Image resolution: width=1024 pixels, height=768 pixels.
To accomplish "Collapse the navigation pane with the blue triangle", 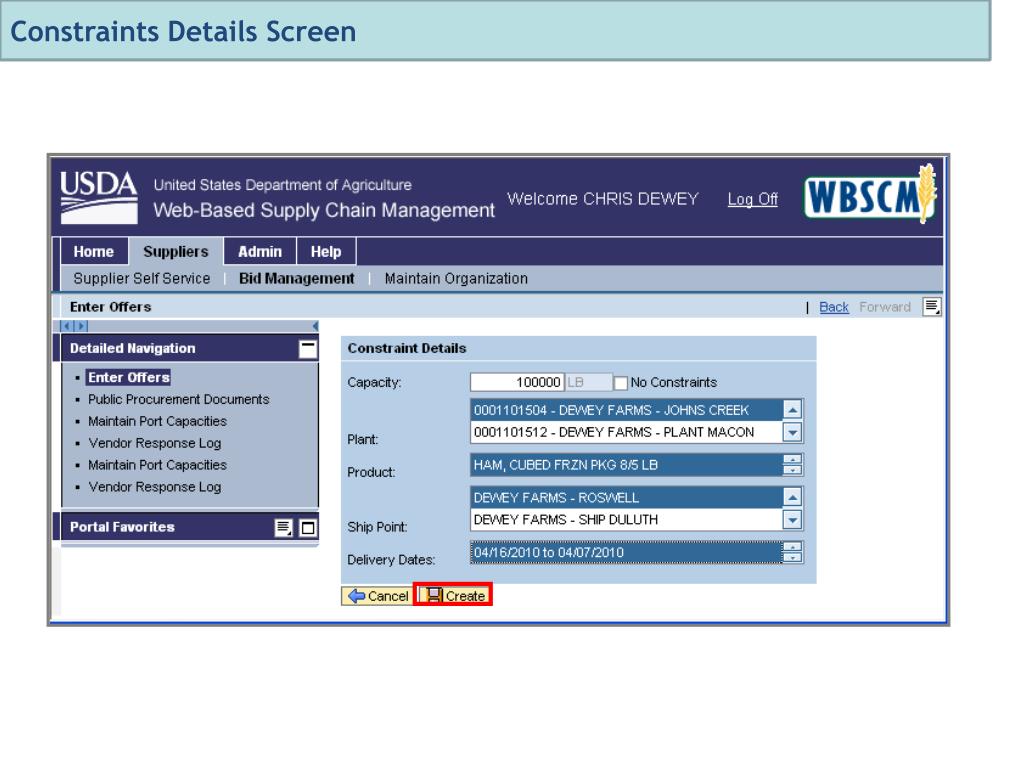I will (x=315, y=326).
